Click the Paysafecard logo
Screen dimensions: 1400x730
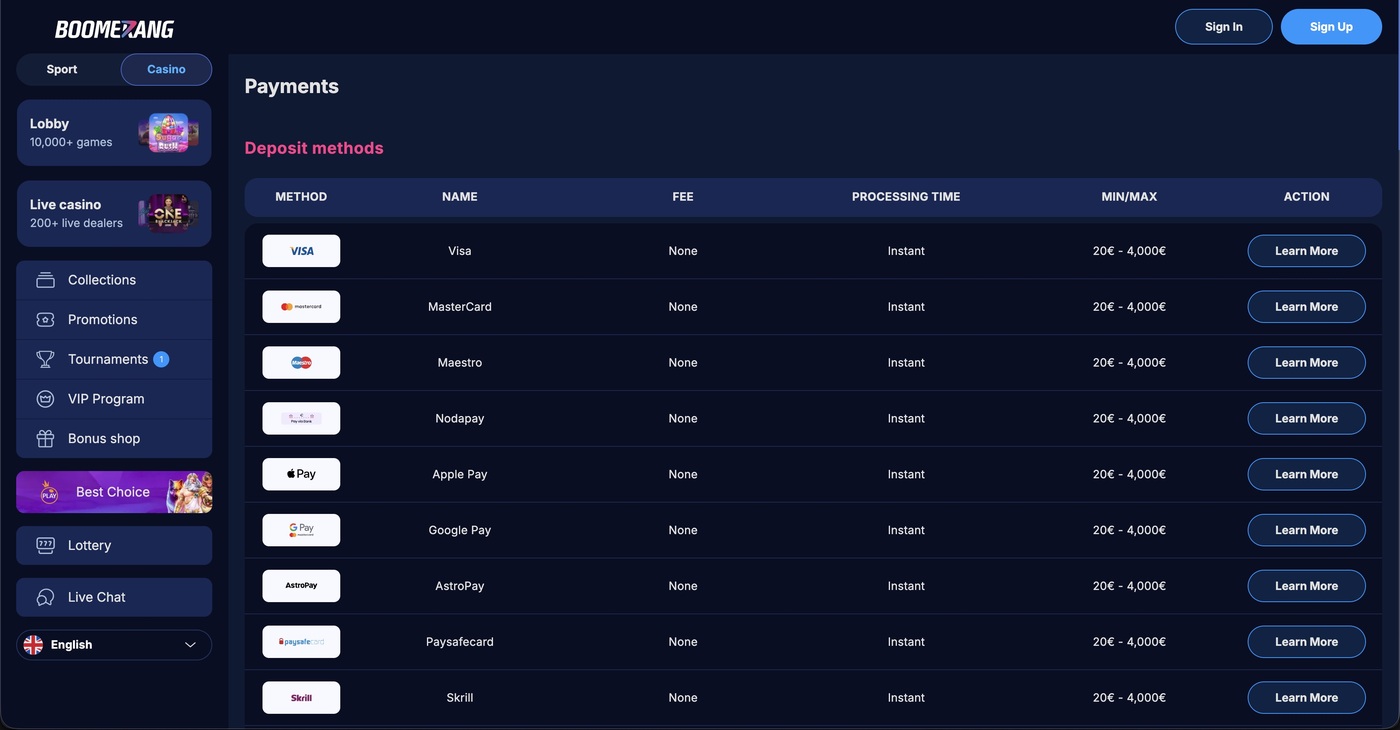click(x=301, y=642)
